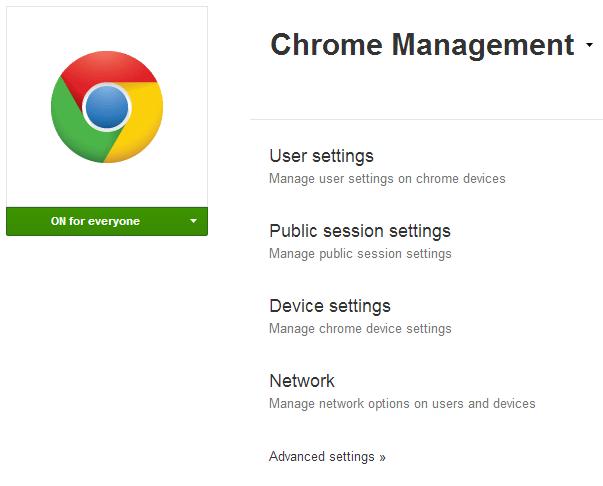Click the blue center circle of Chrome logo
The height and width of the screenshot is (486, 603).
coord(107,108)
